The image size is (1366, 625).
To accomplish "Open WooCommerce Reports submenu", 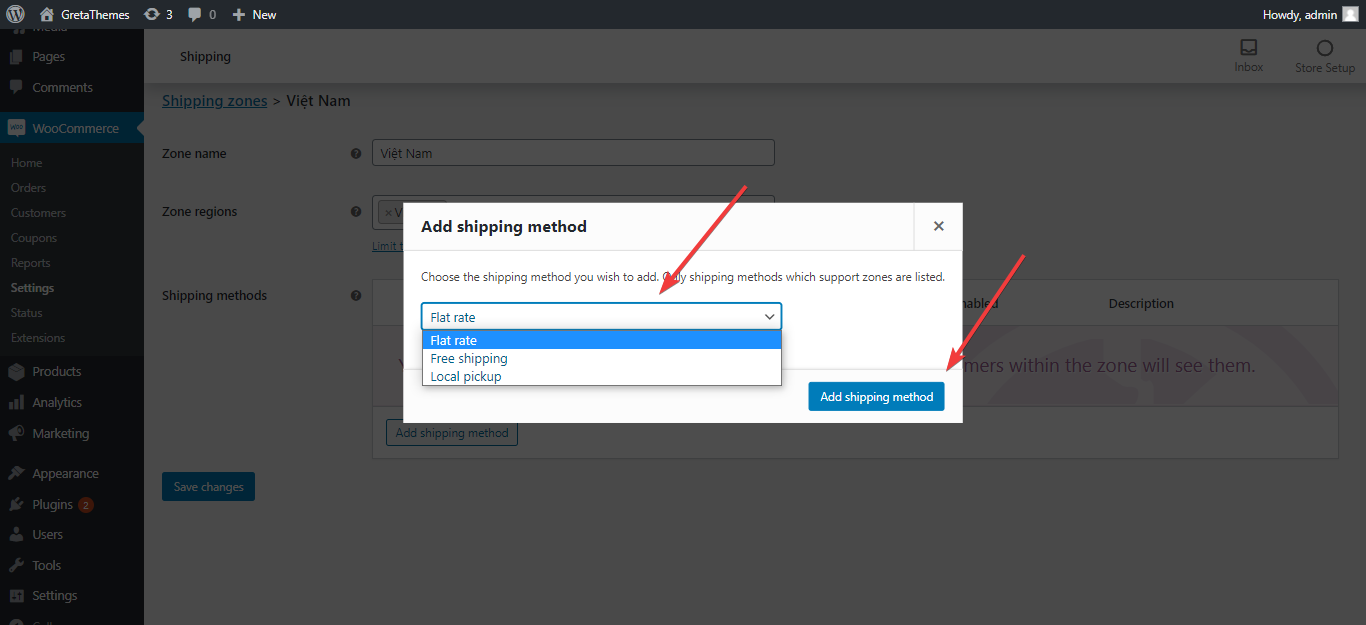I will [30, 263].
